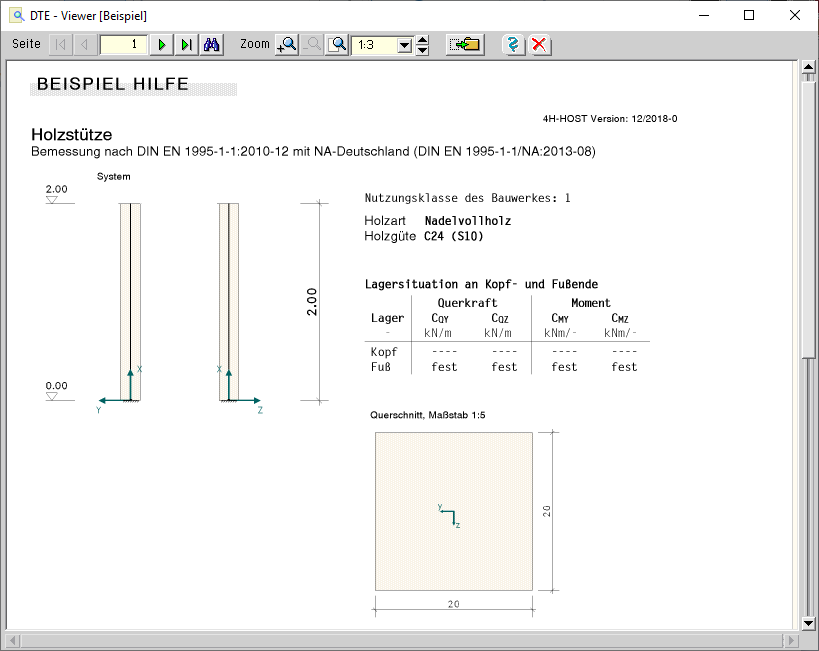Click the zoom to page magnifier icon
Viewport: 819px width, 651px height.
[339, 45]
